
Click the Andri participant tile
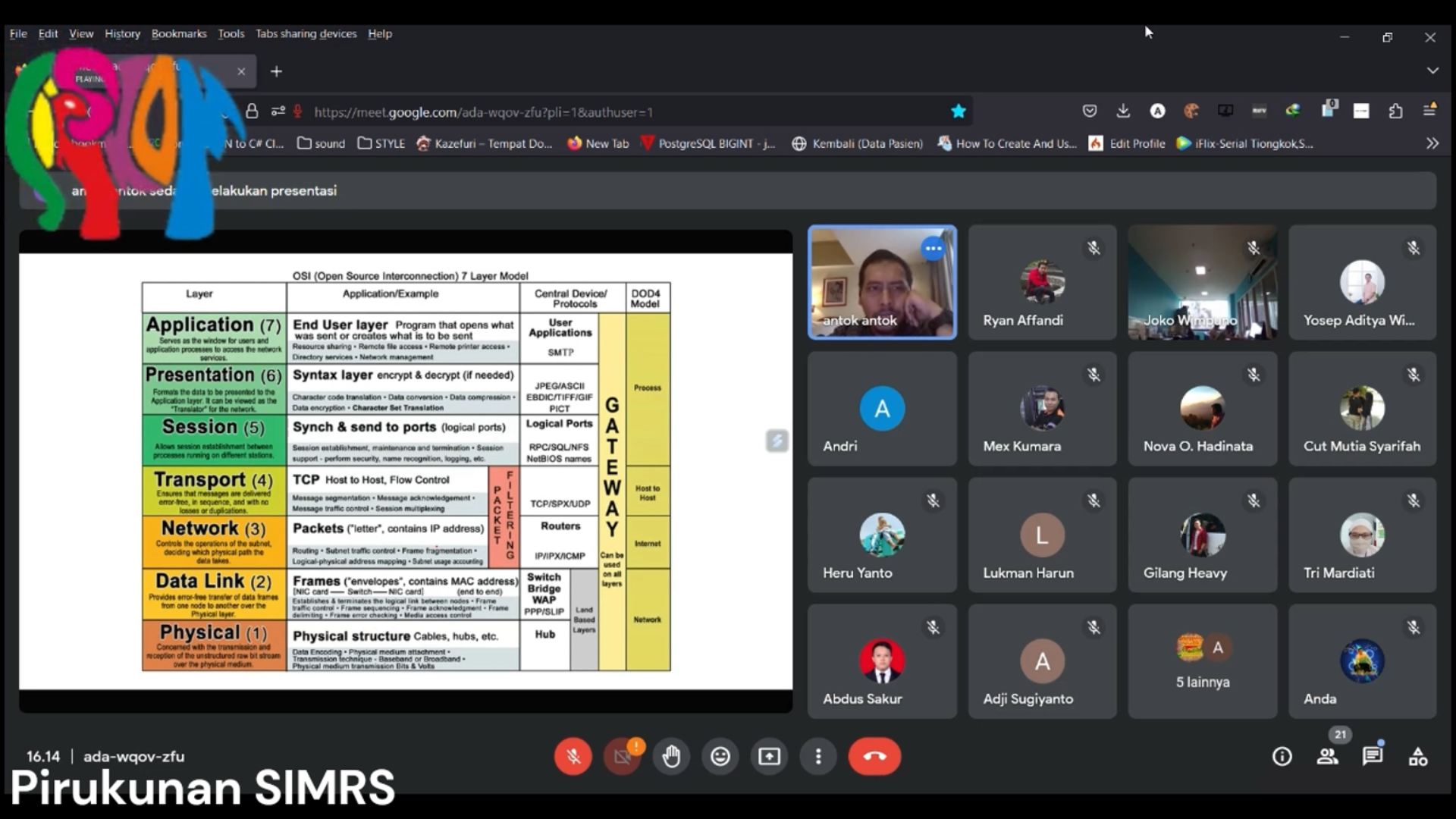(882, 409)
